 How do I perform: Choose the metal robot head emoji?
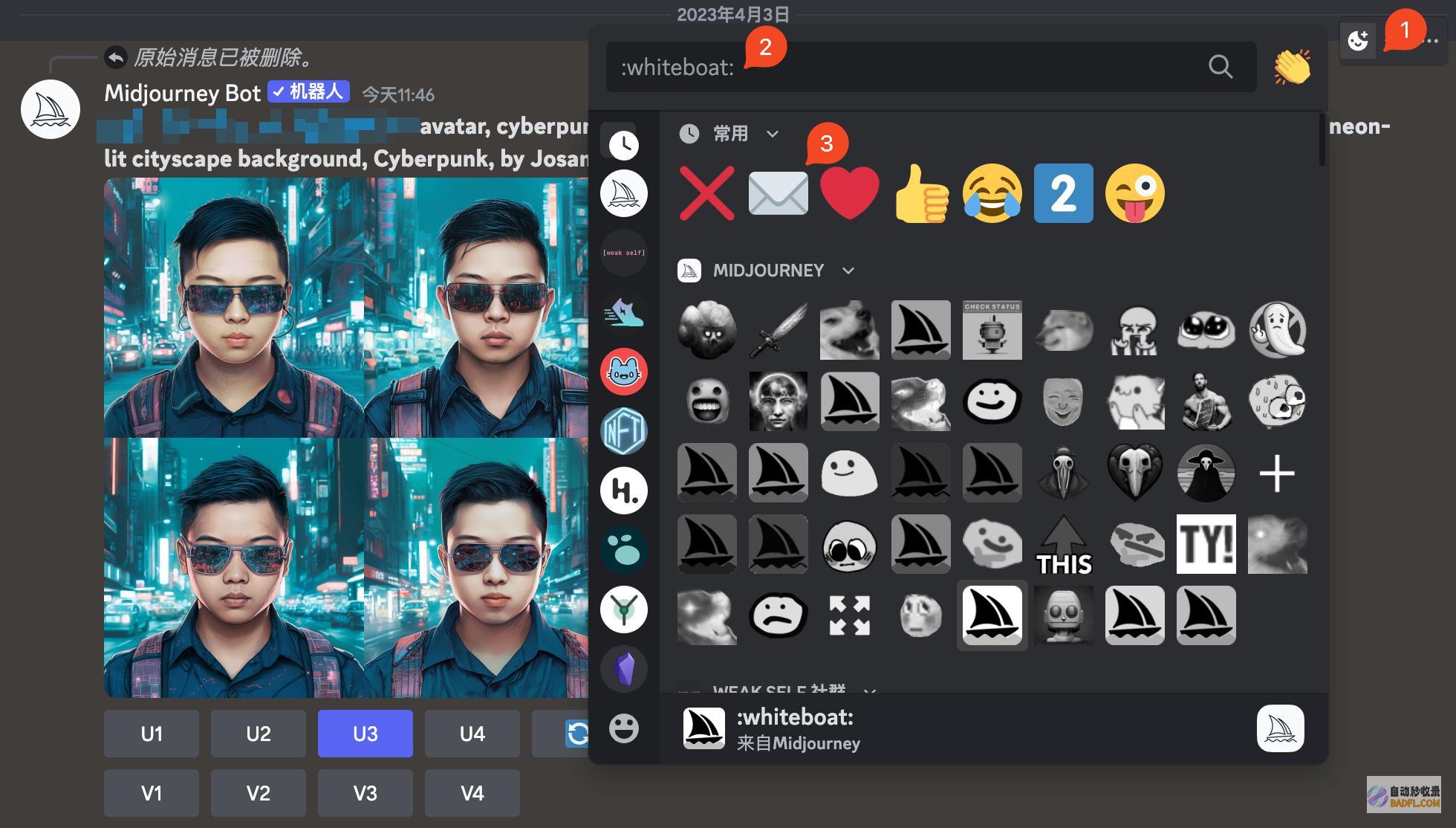pyautogui.click(x=1063, y=615)
